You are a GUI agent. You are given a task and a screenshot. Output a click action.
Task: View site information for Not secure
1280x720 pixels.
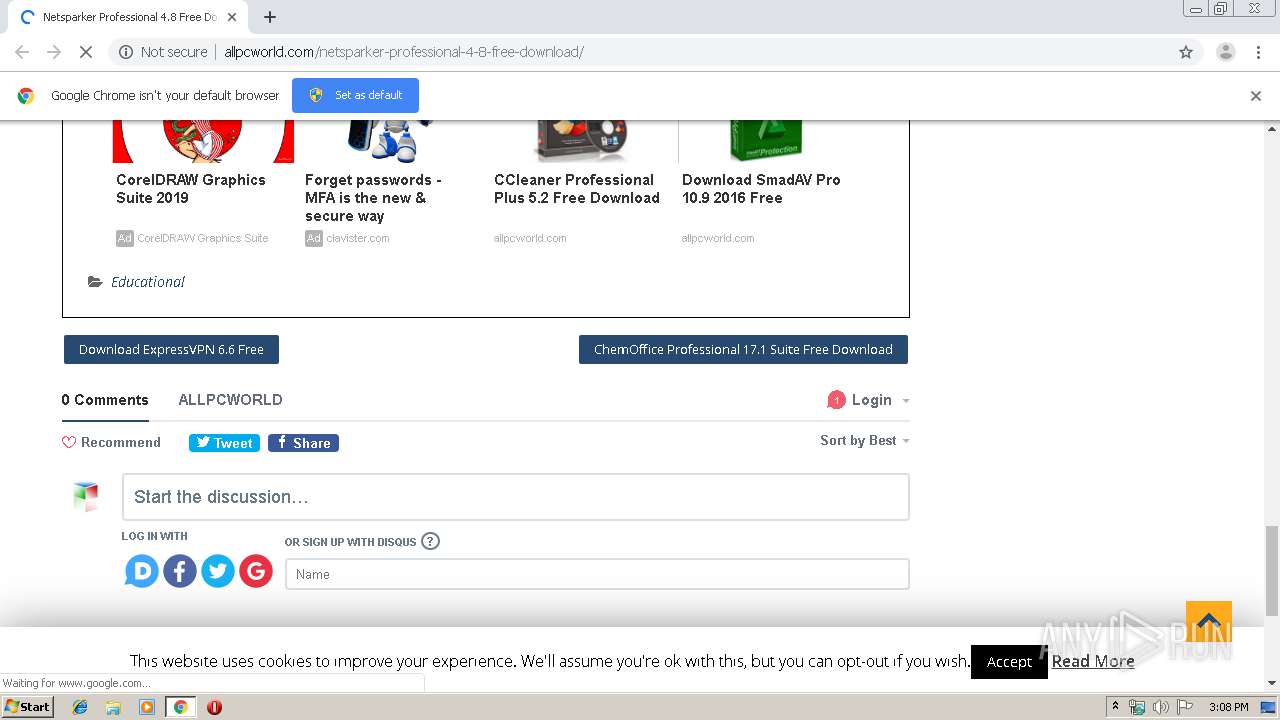(163, 52)
